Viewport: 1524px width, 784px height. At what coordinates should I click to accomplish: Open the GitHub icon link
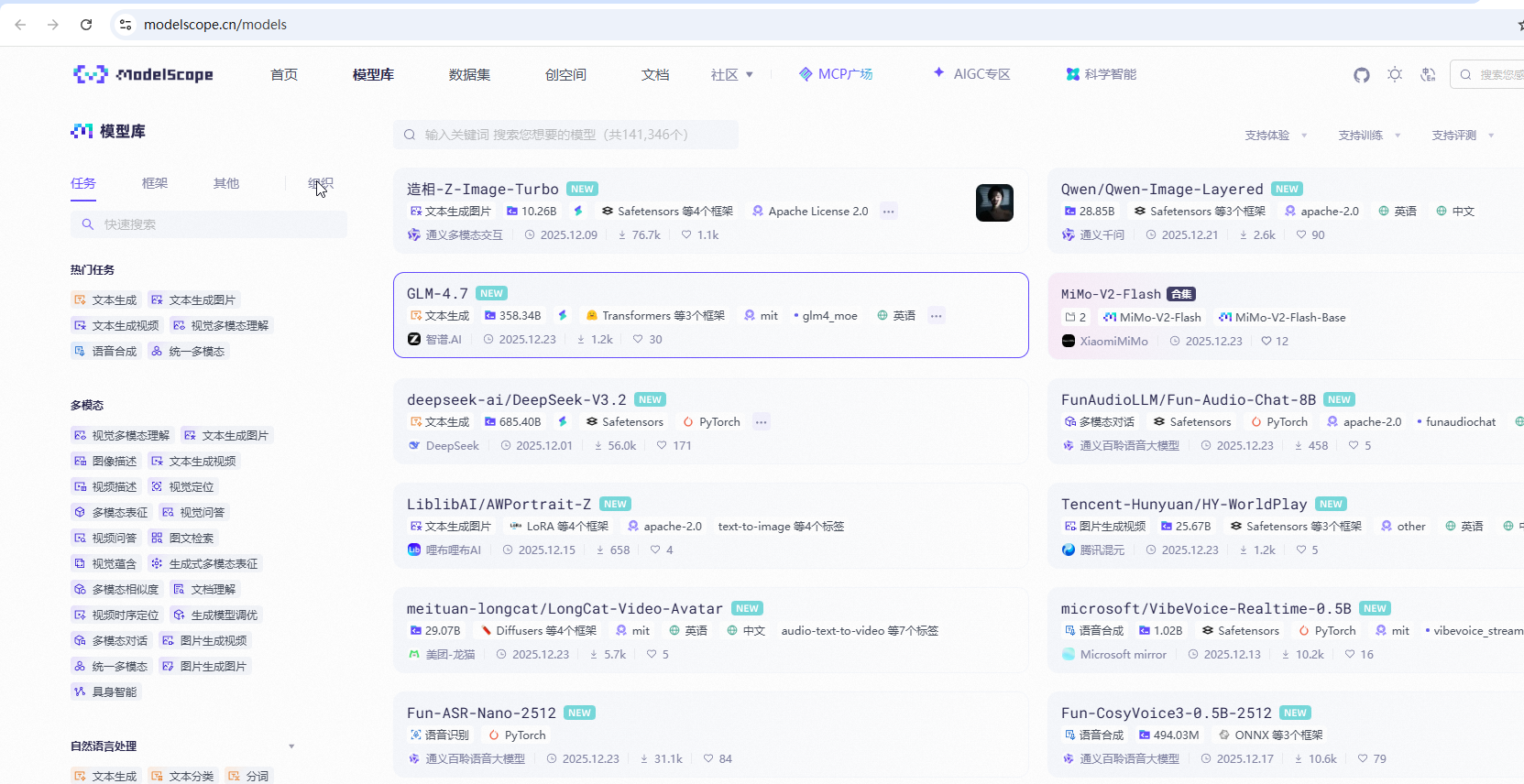point(1362,74)
